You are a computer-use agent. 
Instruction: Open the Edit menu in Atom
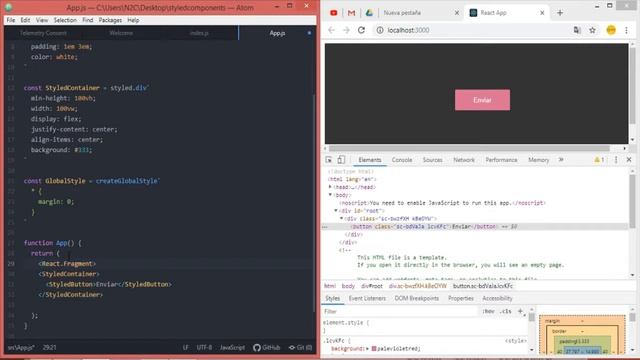(x=25, y=20)
